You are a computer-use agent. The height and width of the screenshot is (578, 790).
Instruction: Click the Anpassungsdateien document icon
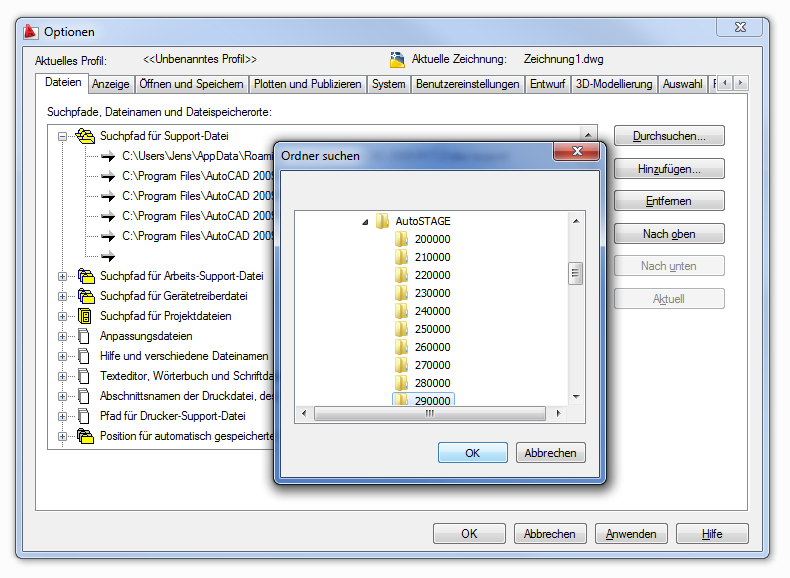[x=85, y=336]
